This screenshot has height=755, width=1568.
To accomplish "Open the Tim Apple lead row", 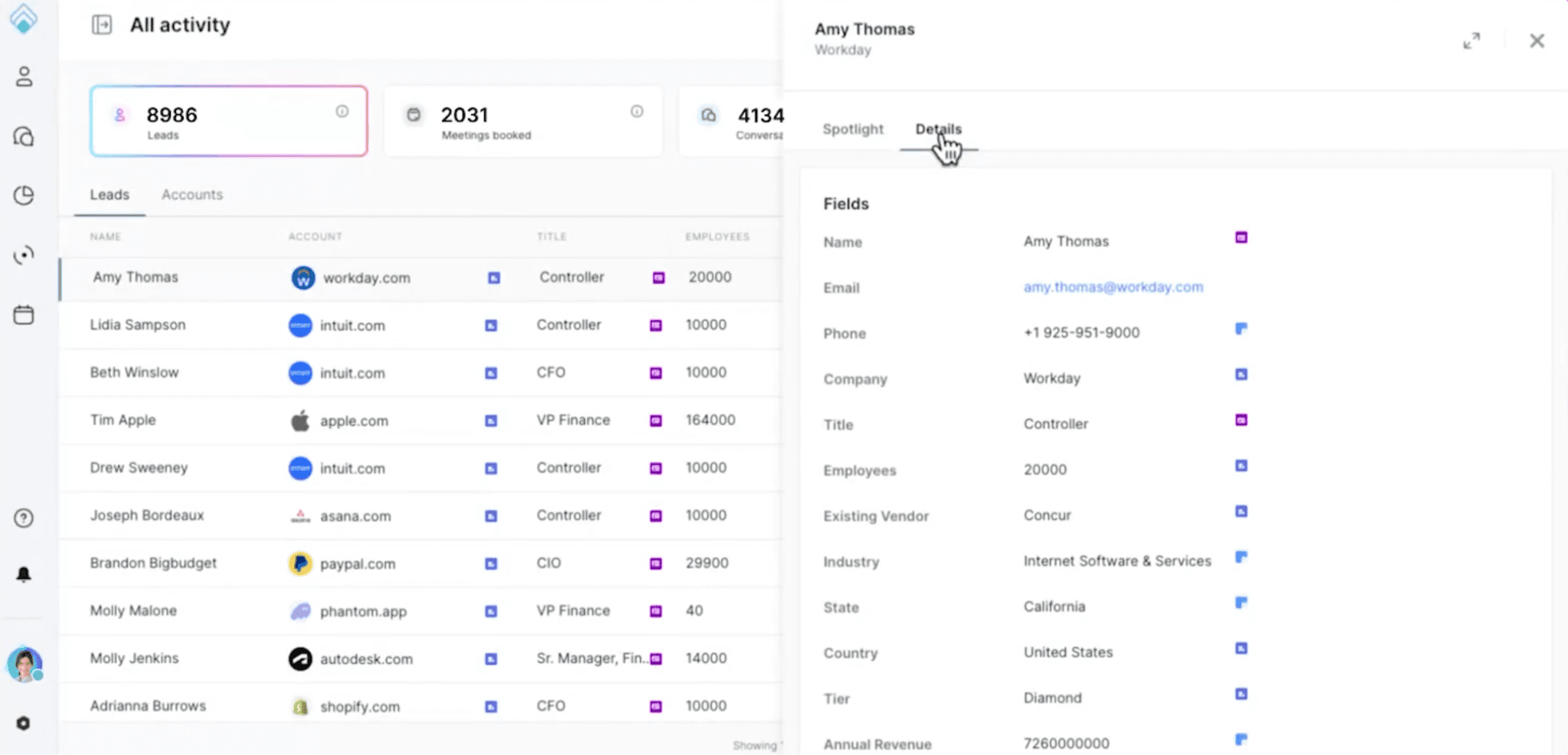I will point(421,420).
